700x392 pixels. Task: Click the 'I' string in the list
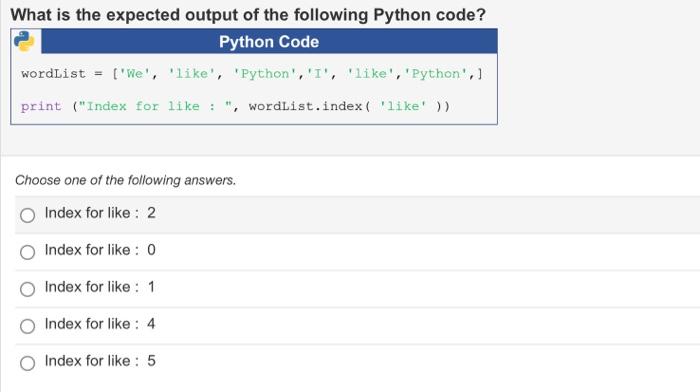(317, 74)
